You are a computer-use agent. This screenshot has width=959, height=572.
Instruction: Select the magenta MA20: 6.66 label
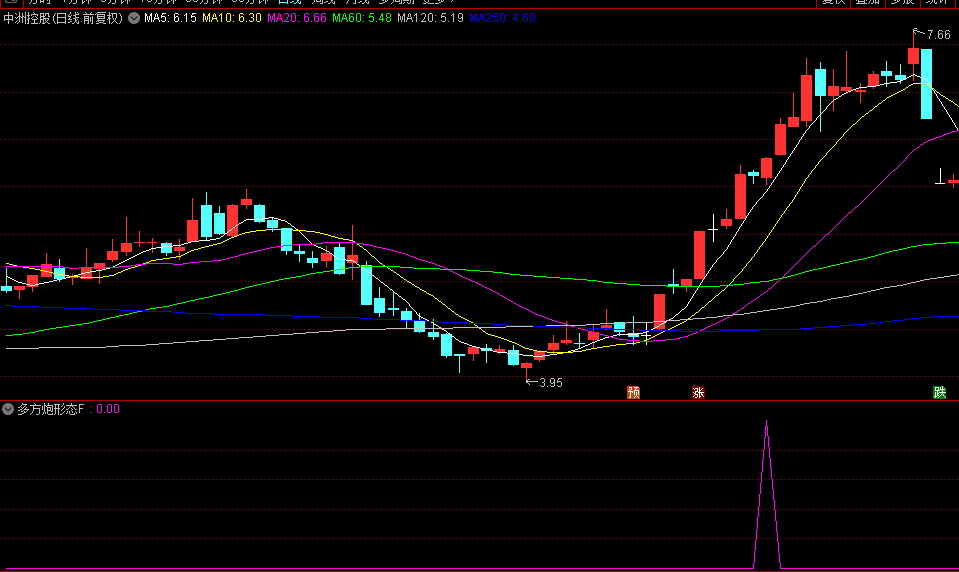pyautogui.click(x=297, y=18)
